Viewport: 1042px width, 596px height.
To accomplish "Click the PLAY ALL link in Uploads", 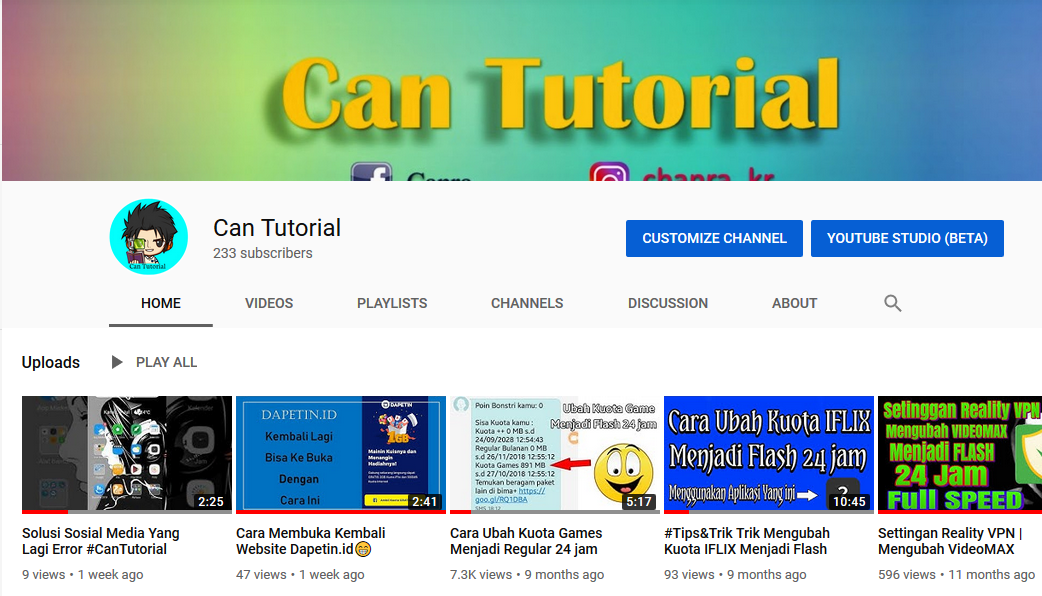I will [166, 362].
